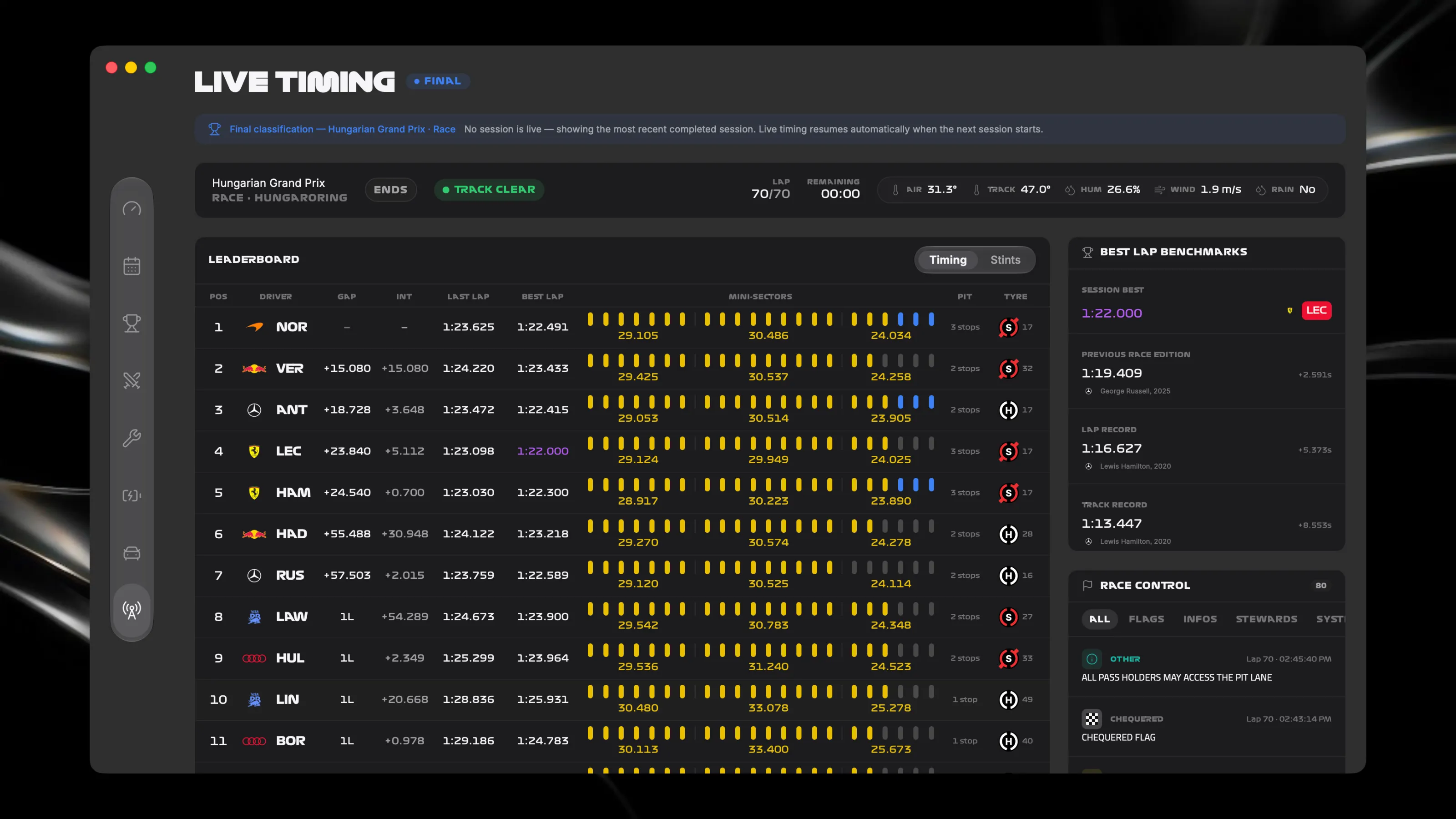Click the ALL PASS HOLDERS pit lane message
This screenshot has height=819, width=1456.
point(1177,677)
